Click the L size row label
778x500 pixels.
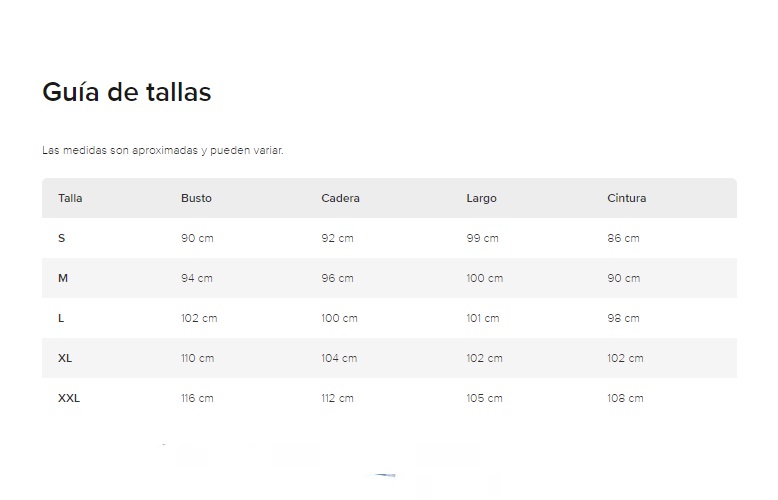coord(61,318)
